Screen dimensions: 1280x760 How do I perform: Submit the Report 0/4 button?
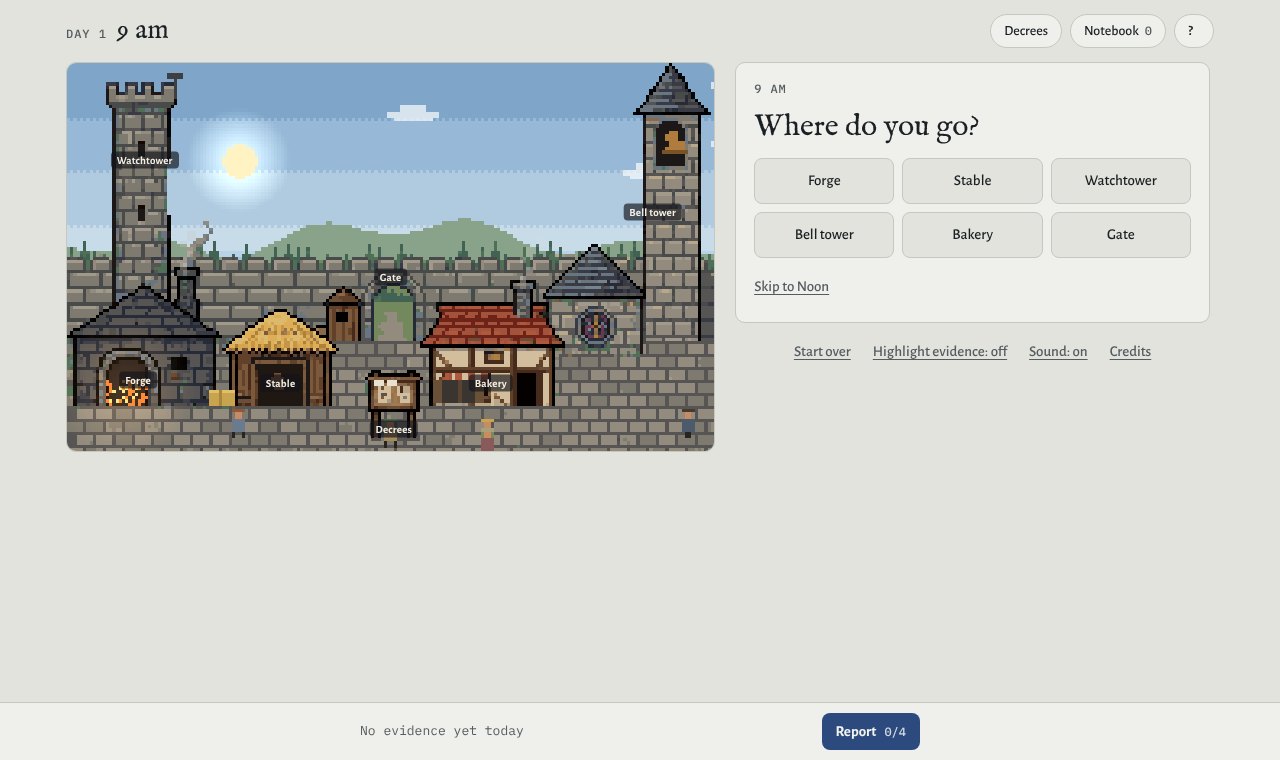pos(871,731)
